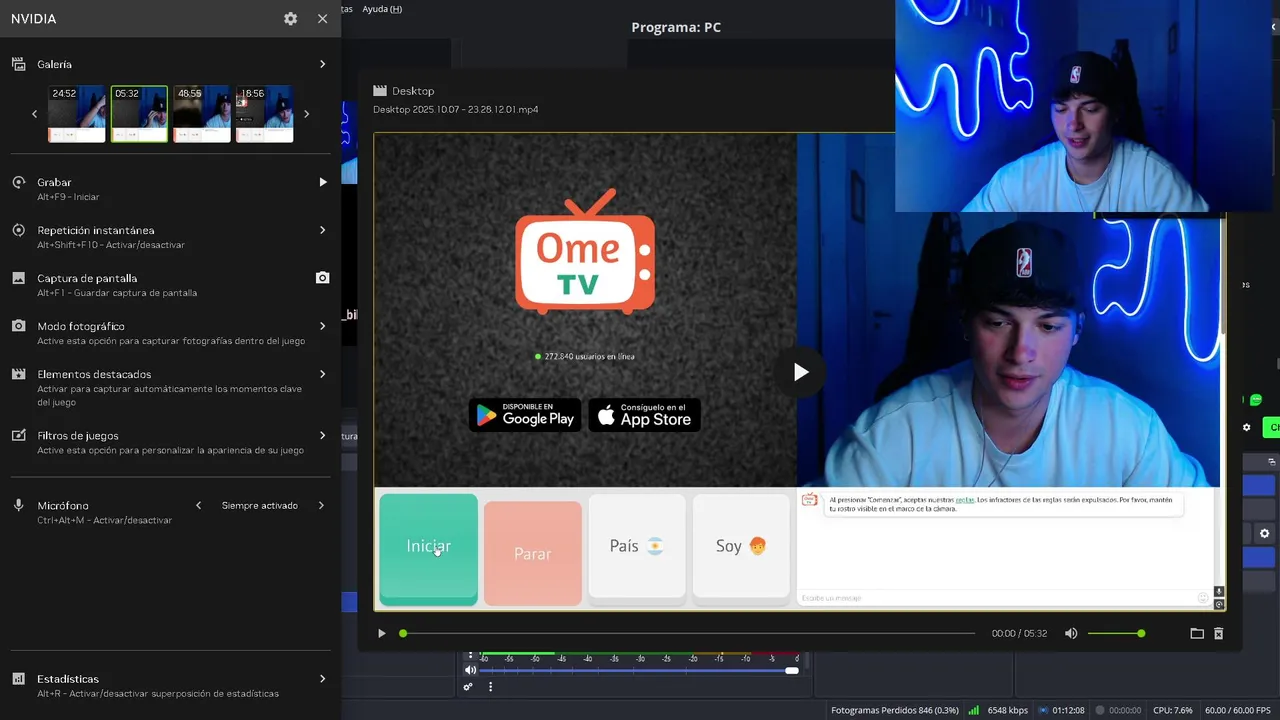The width and height of the screenshot is (1280, 720).
Task: Click the Soy button in video
Action: (x=741, y=547)
